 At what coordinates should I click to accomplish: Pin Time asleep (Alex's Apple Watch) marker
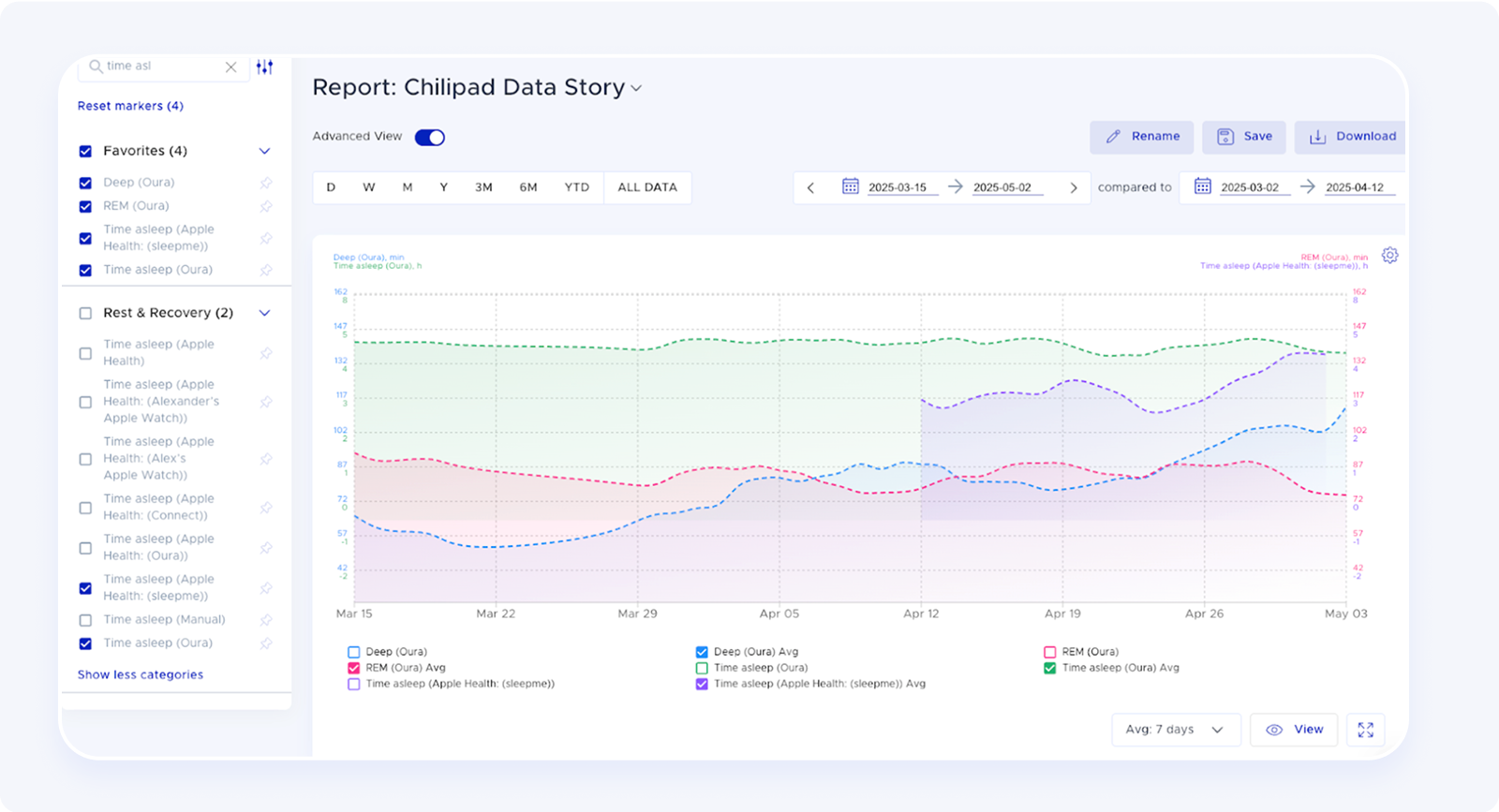point(266,459)
